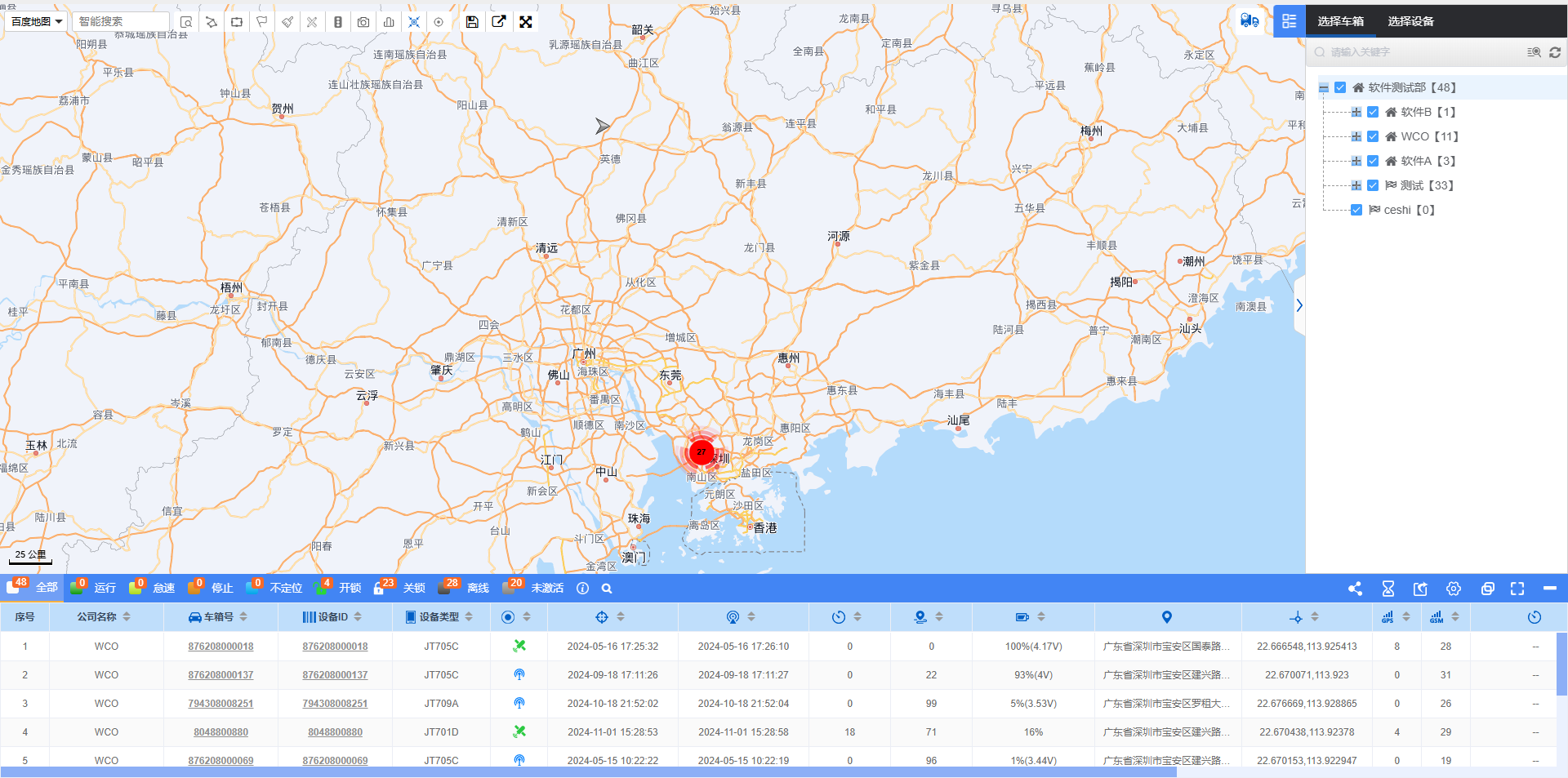1568x778 pixels.
Task: Expand the 测试【33】 tree node
Action: click(1356, 185)
